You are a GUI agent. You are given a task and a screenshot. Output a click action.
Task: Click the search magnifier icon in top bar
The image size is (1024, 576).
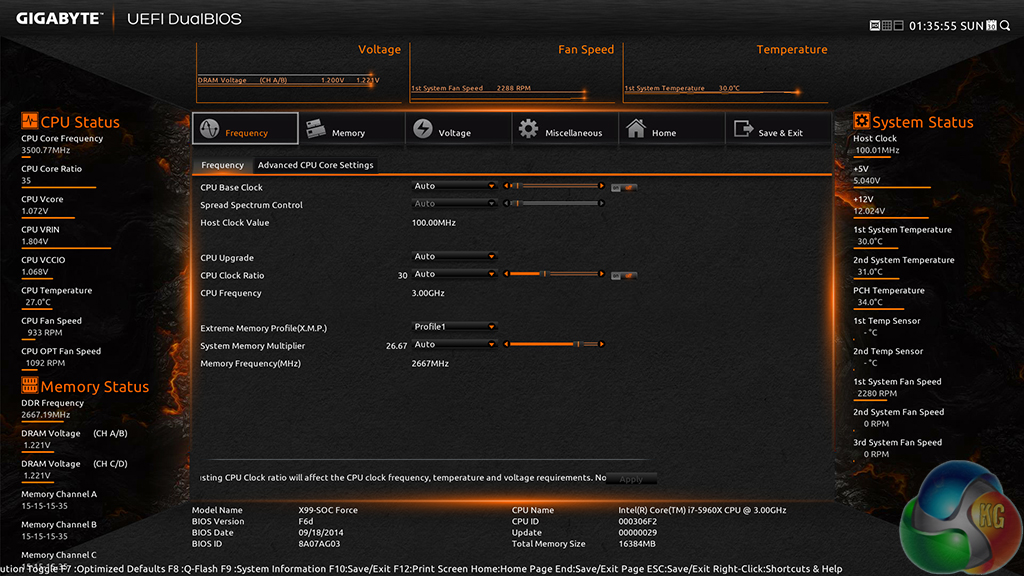click(x=1004, y=26)
